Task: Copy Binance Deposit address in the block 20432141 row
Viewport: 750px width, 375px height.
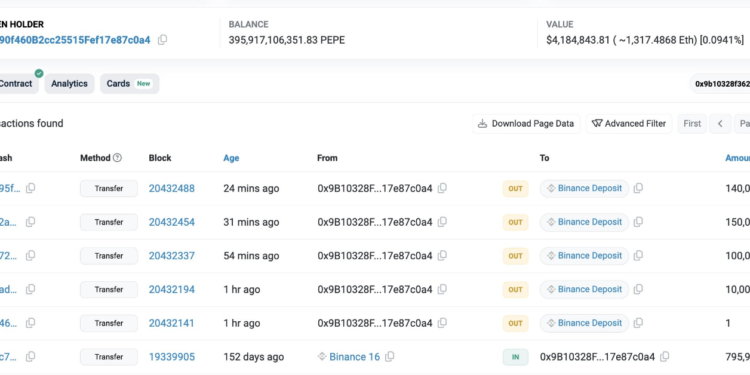Action: tap(638, 323)
